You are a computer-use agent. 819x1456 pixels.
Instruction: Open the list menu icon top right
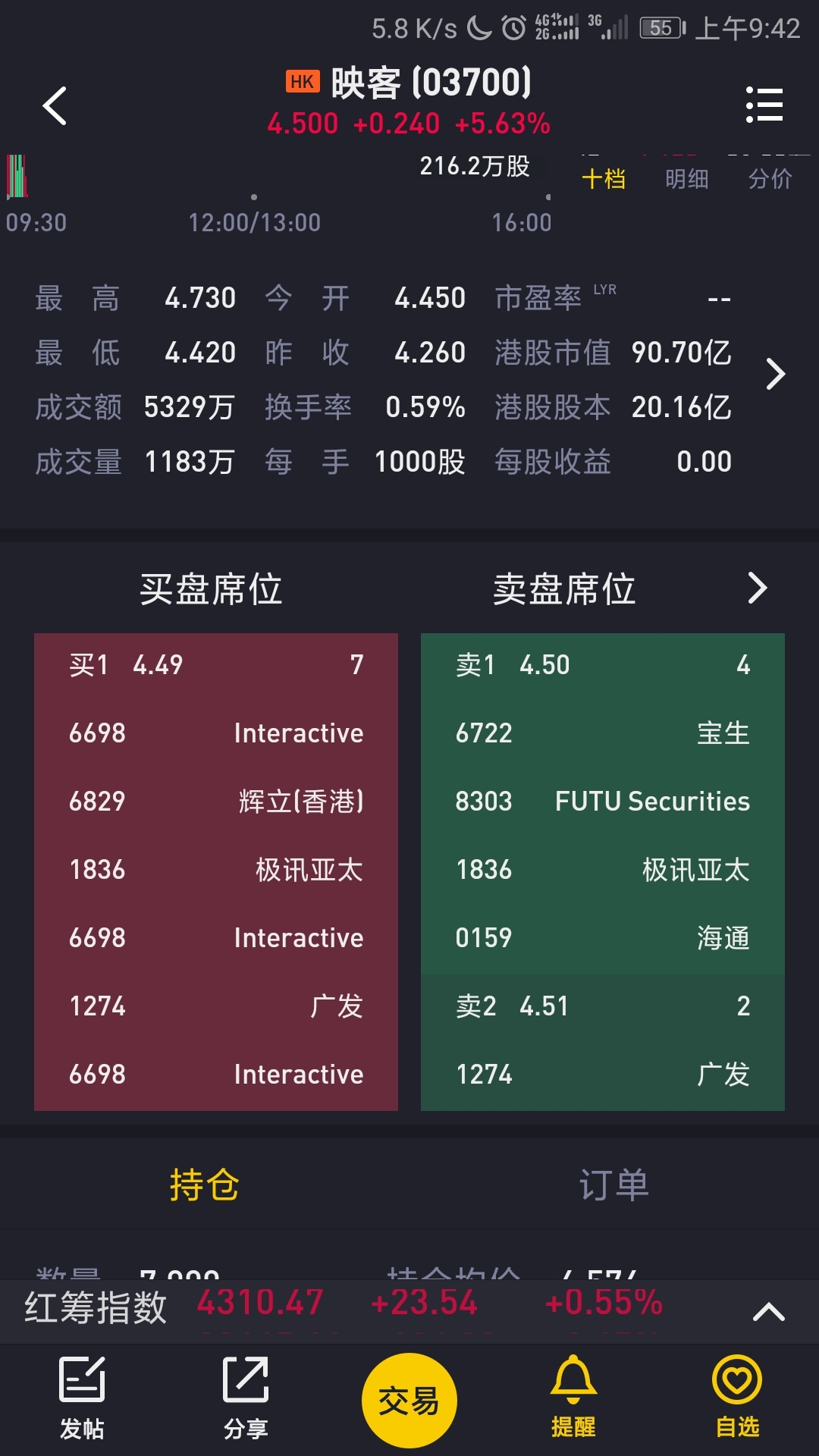[764, 105]
